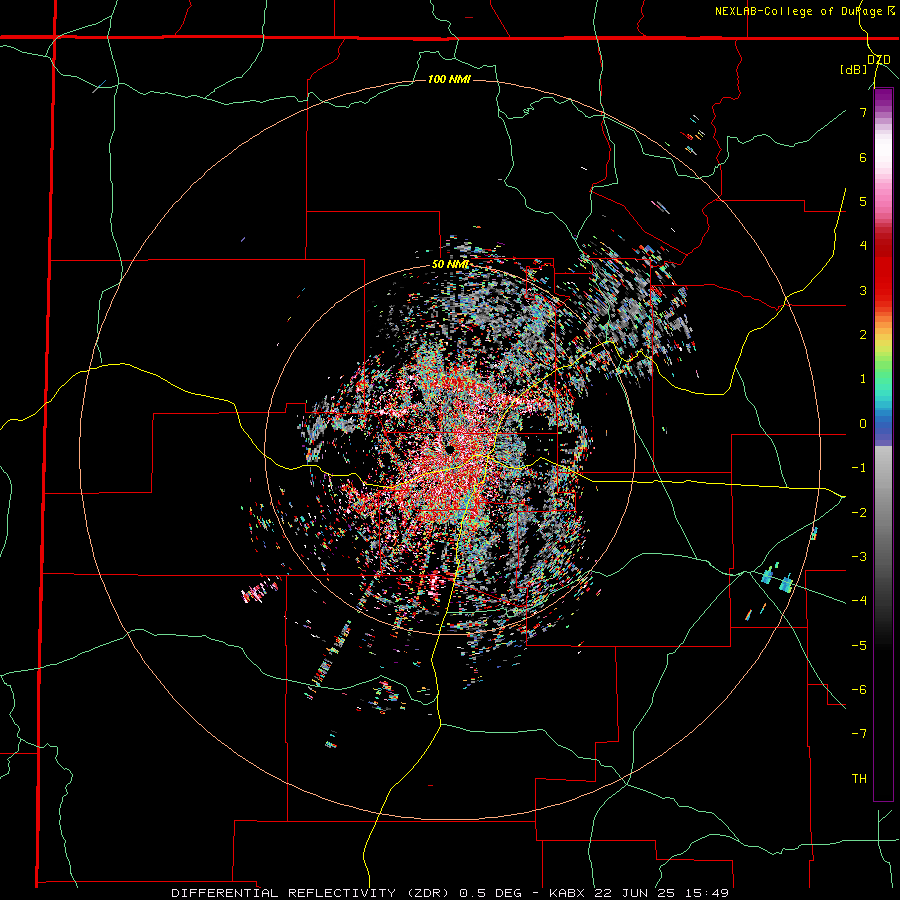The height and width of the screenshot is (900, 900).
Task: Click the -6 value on the color scale
Action: pos(859,689)
